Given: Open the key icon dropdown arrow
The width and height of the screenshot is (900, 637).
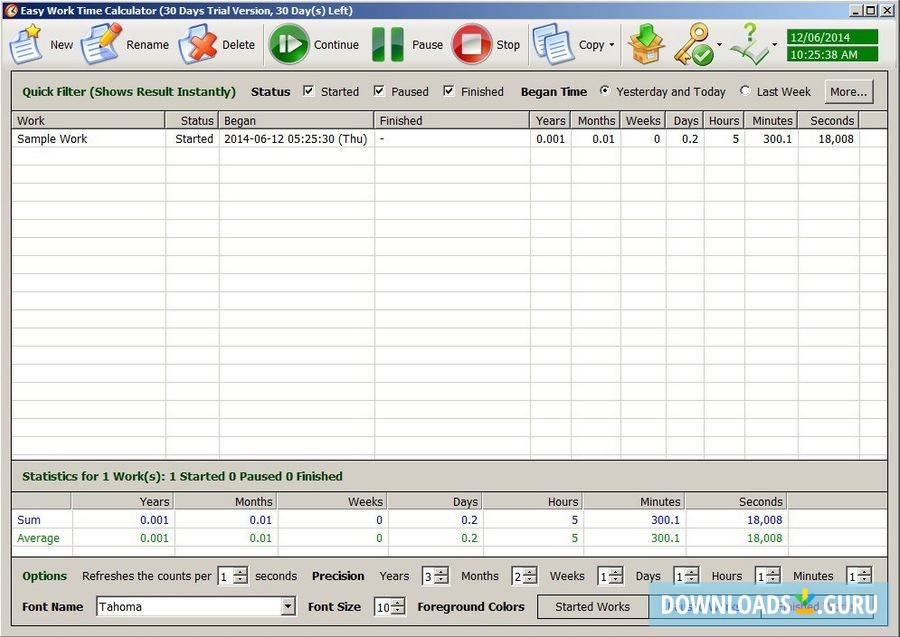Looking at the screenshot, I should click(719, 45).
